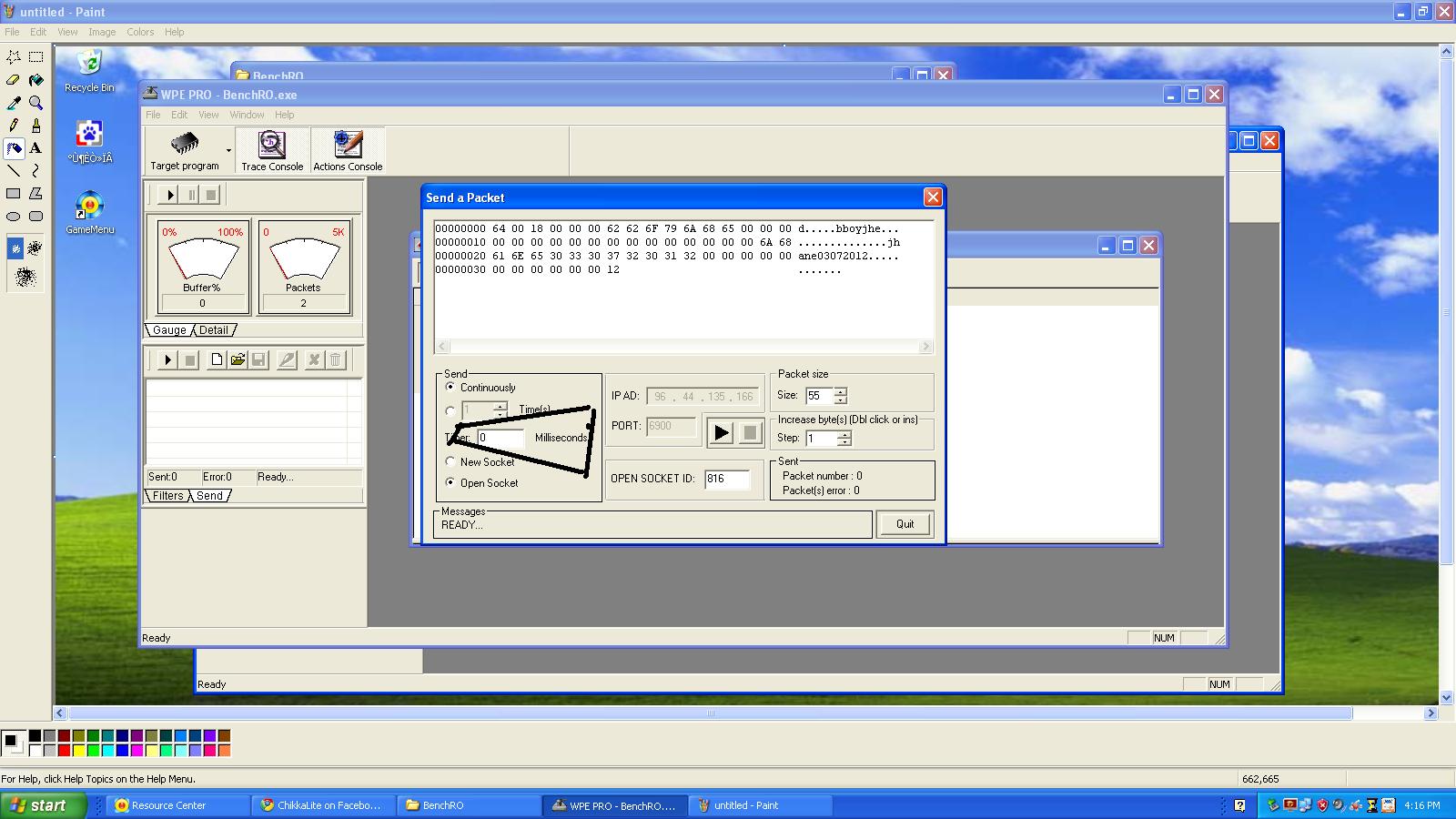1456x819 pixels.
Task: Choose the Eraser tool in Paint
Action: (14, 80)
